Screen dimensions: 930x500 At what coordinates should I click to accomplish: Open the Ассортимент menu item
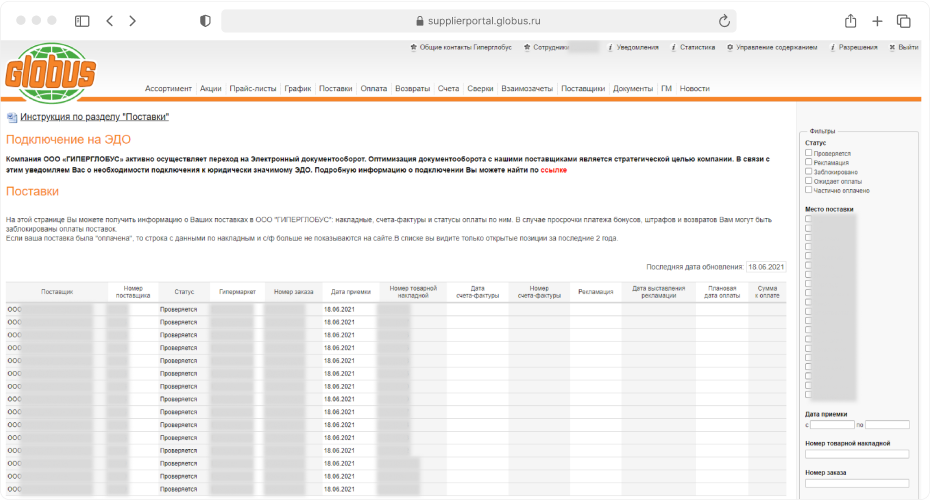pos(168,88)
